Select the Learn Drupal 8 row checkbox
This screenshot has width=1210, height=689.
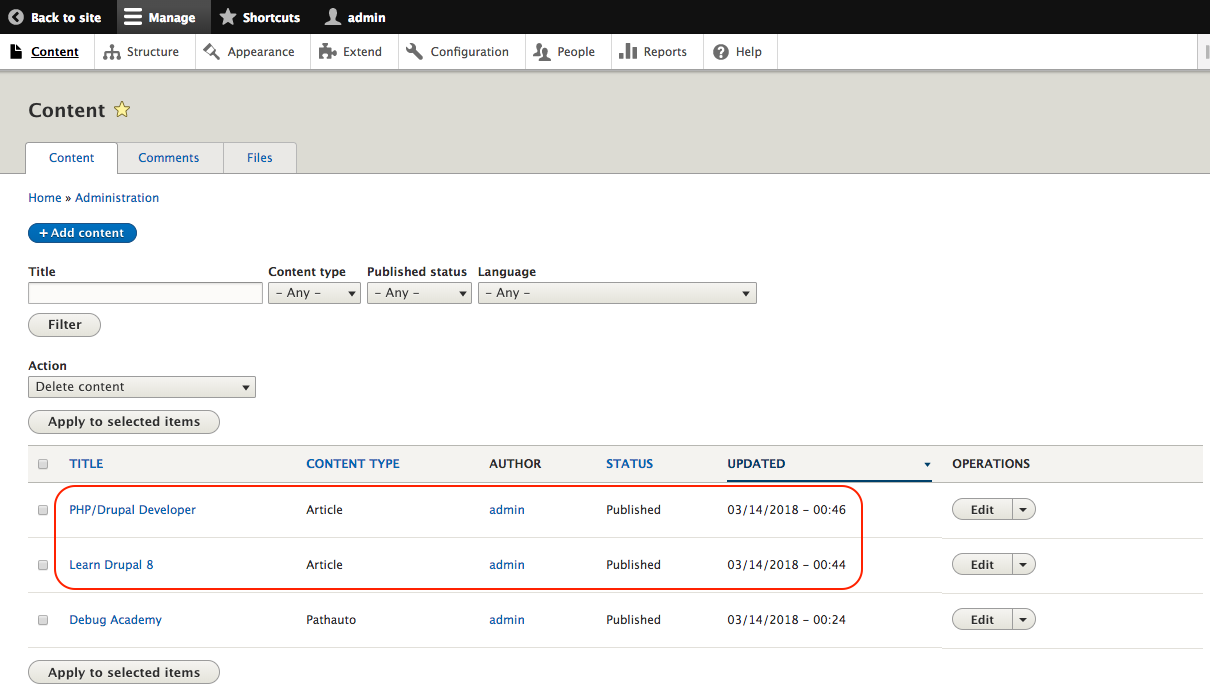[43, 565]
